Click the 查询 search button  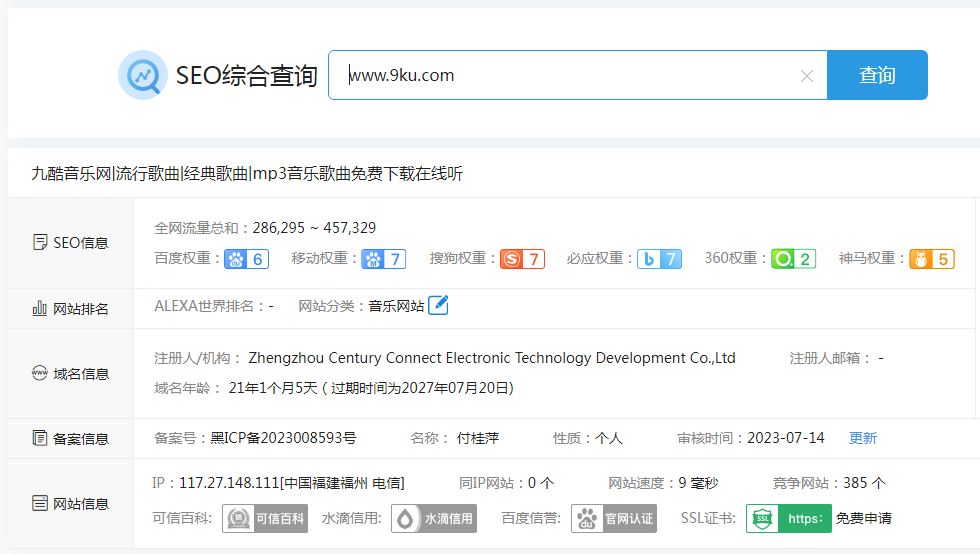coord(877,75)
